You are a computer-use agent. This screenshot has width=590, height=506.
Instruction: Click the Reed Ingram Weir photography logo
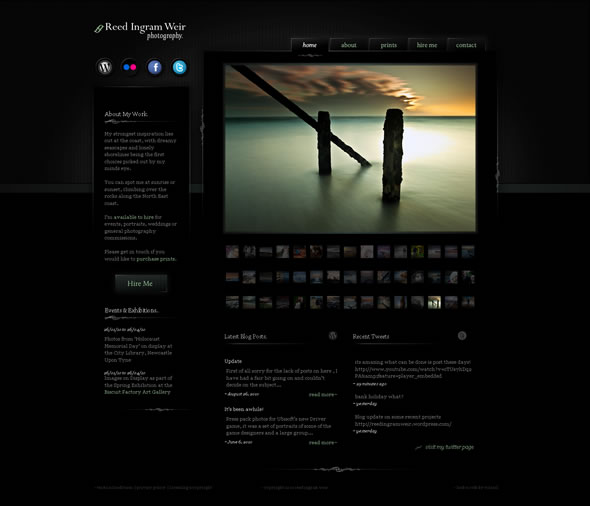click(140, 30)
